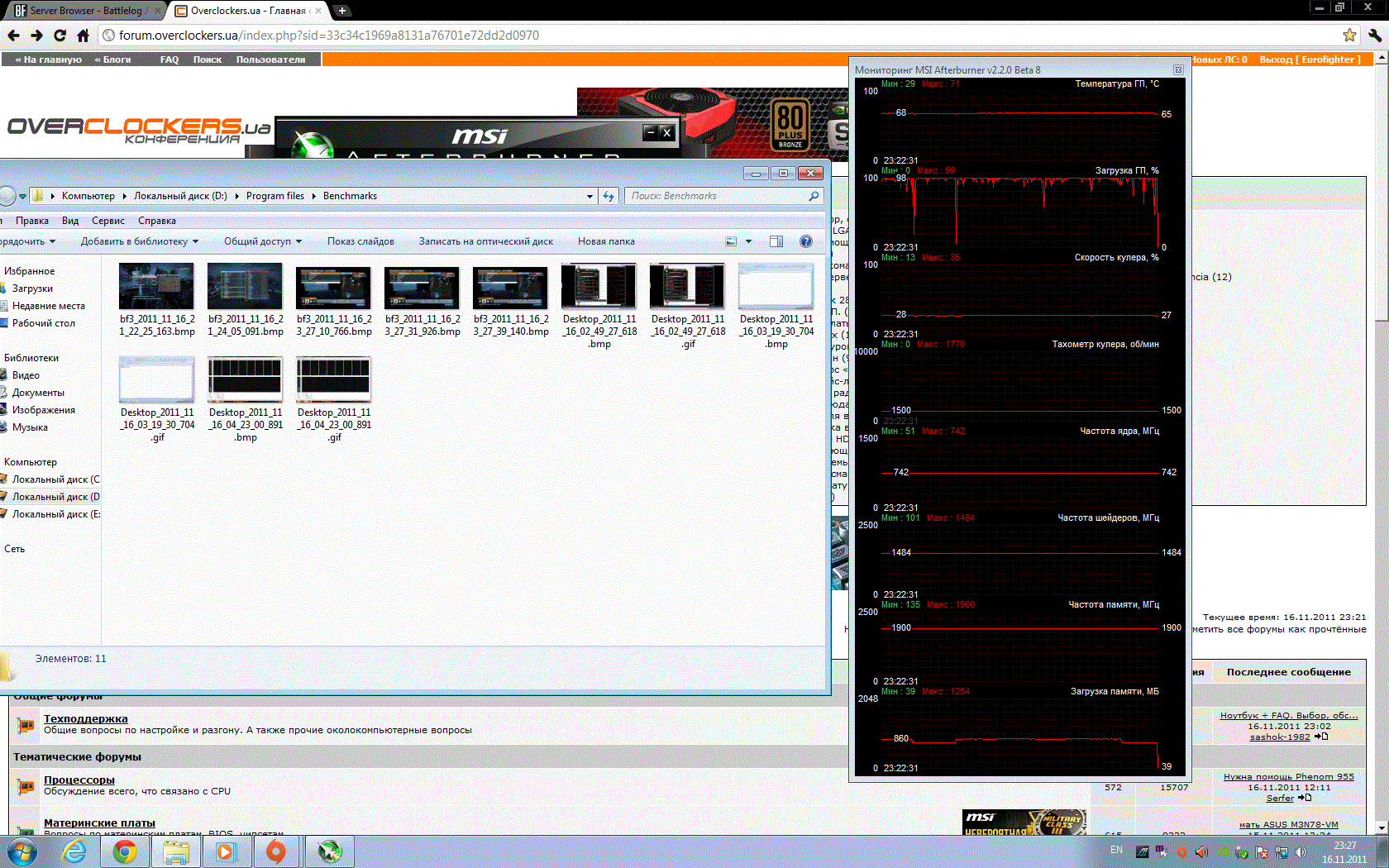This screenshot has height=868, width=1389.
Task: Open the 'Сервис' menu in Explorer
Action: pyautogui.click(x=108, y=221)
